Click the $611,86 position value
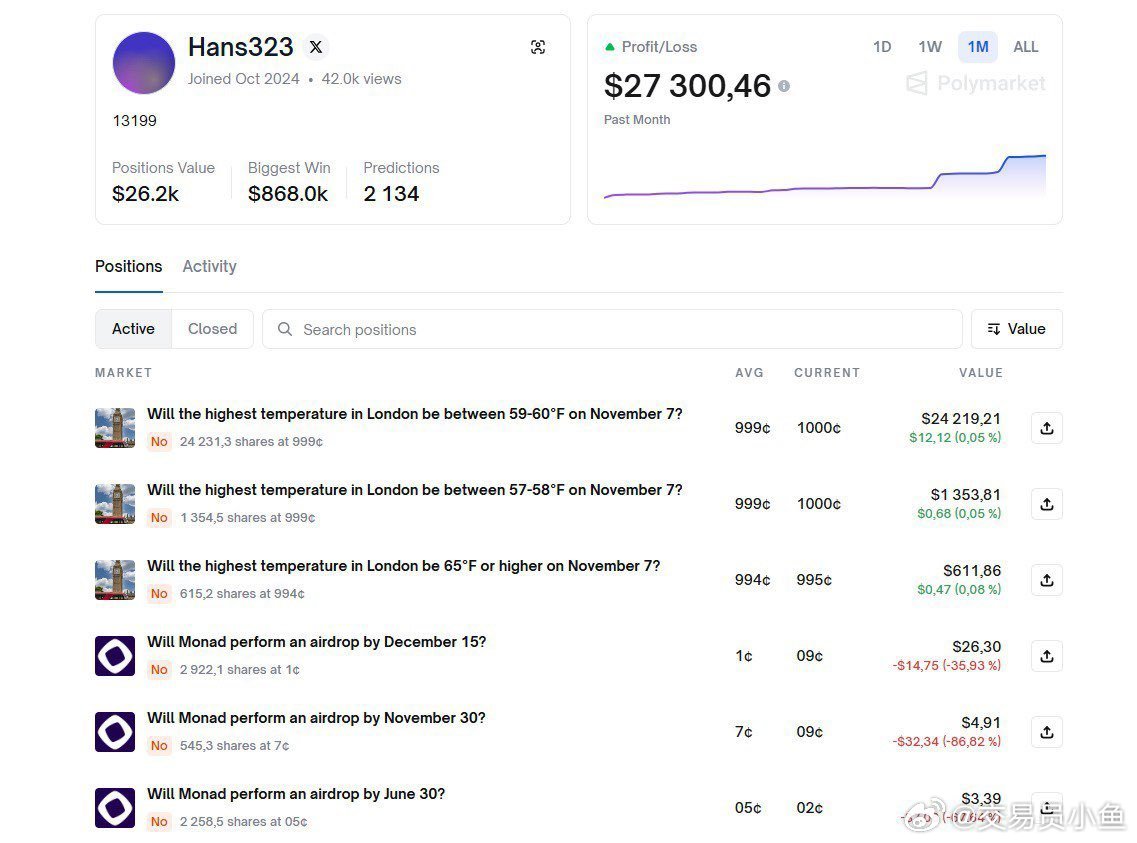Viewport: 1137px width, 843px height. click(972, 571)
